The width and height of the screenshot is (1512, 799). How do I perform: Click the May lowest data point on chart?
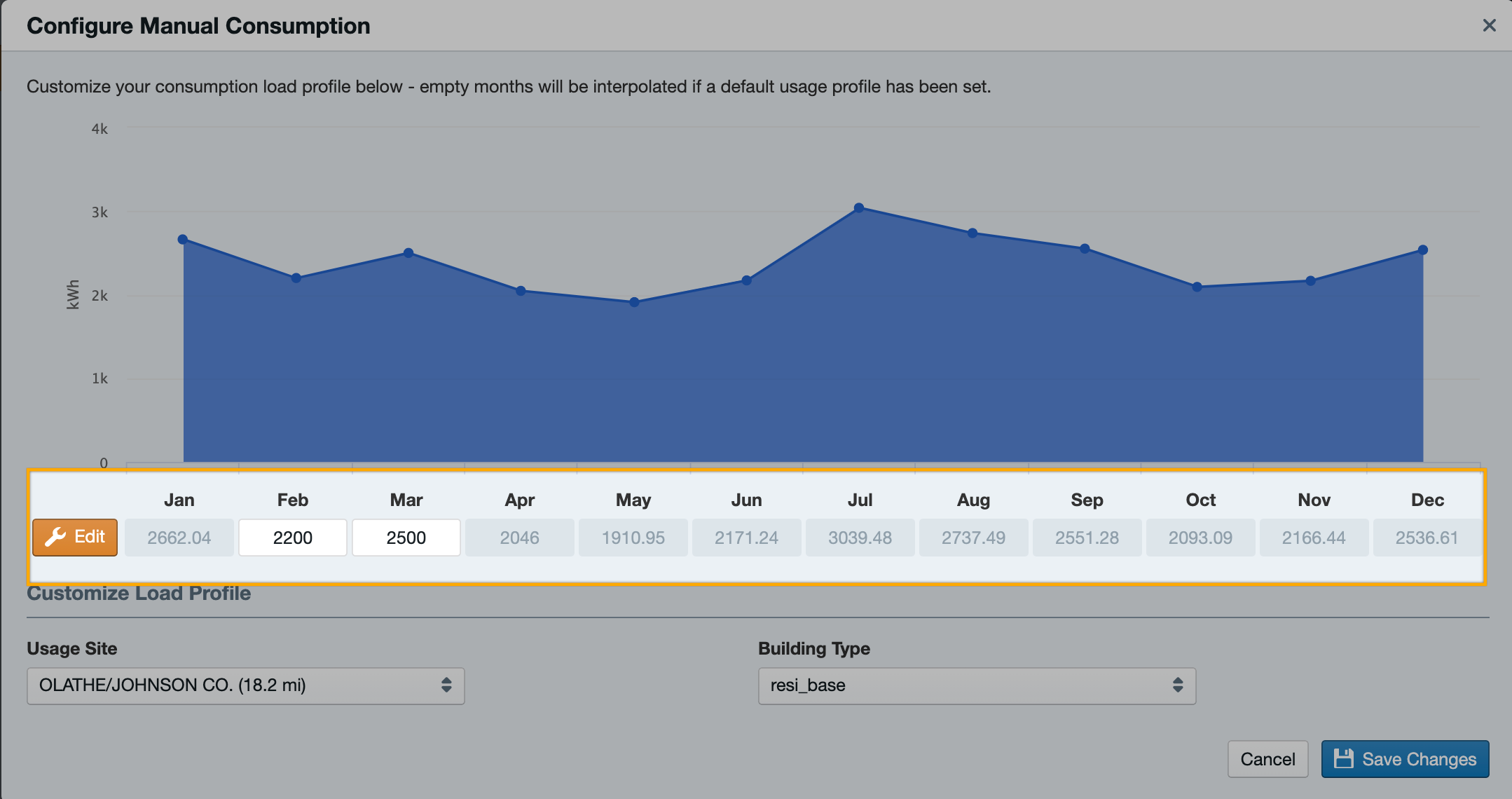tap(634, 302)
